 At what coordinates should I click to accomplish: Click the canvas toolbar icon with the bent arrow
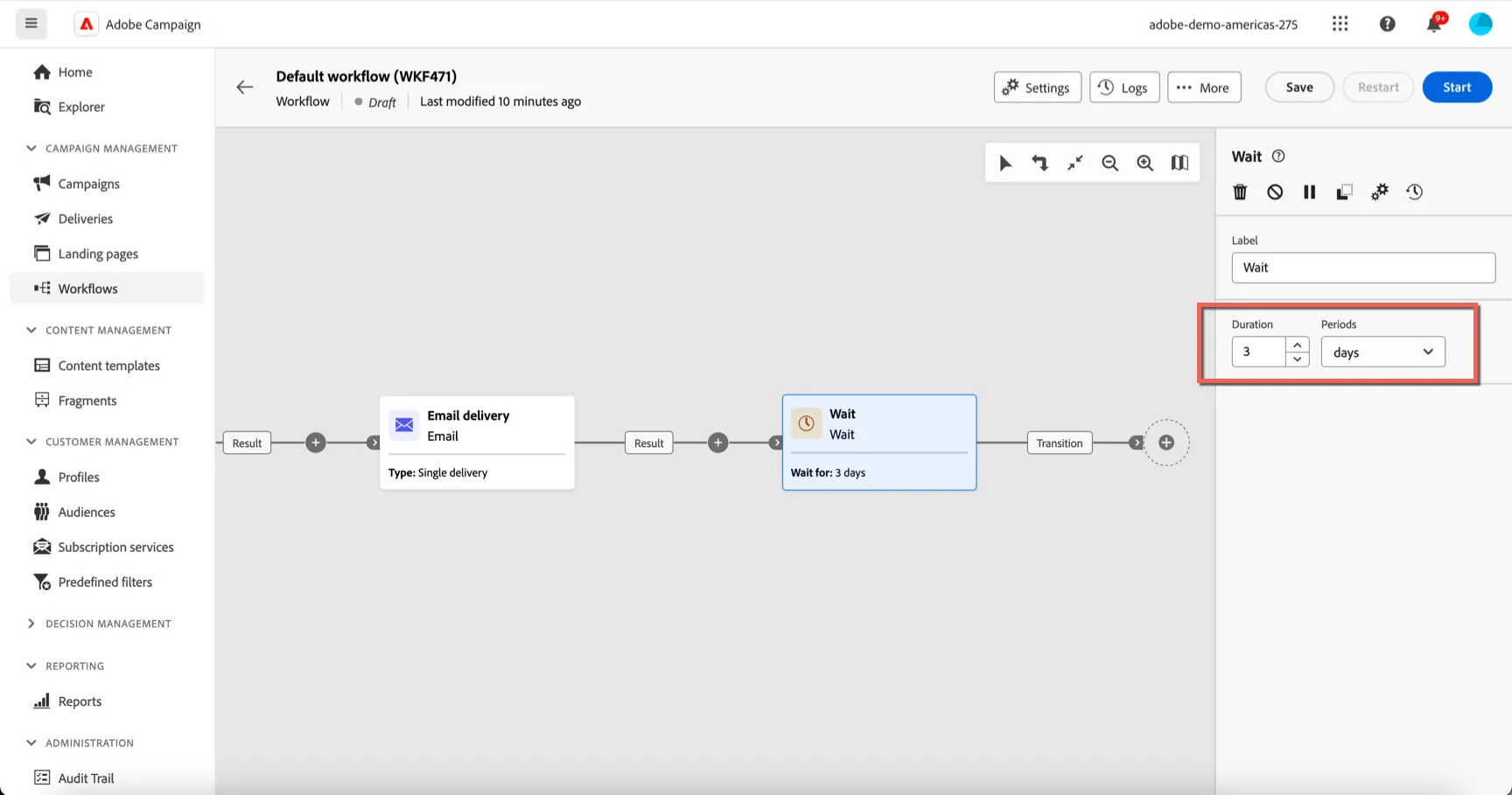coord(1039,163)
